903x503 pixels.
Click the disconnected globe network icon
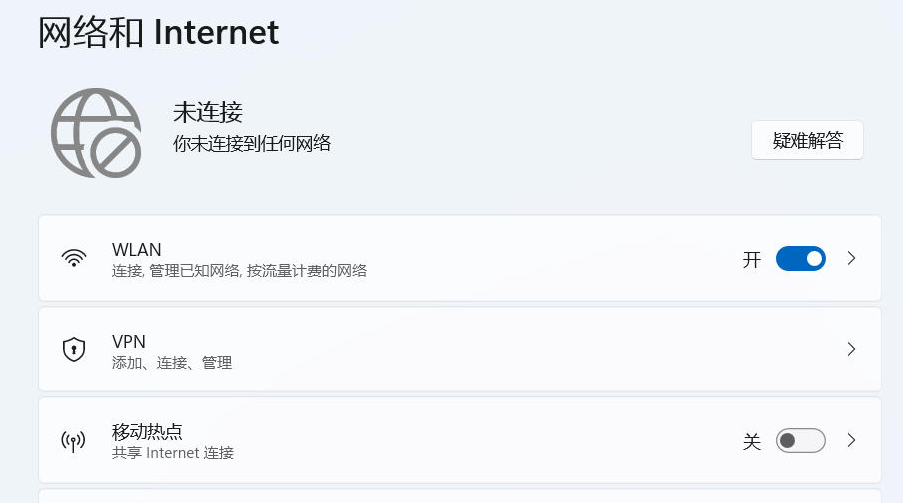(x=96, y=133)
